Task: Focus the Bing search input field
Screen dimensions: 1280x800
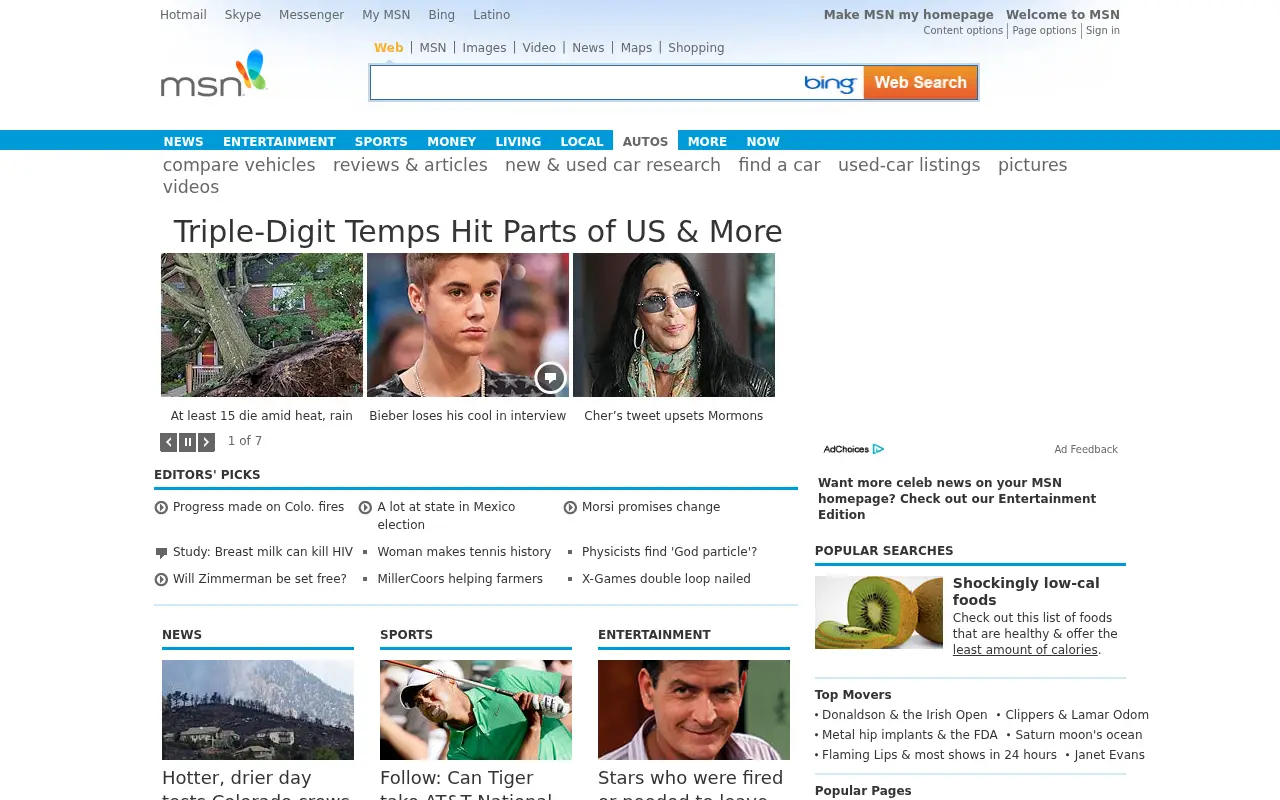Action: tap(587, 83)
